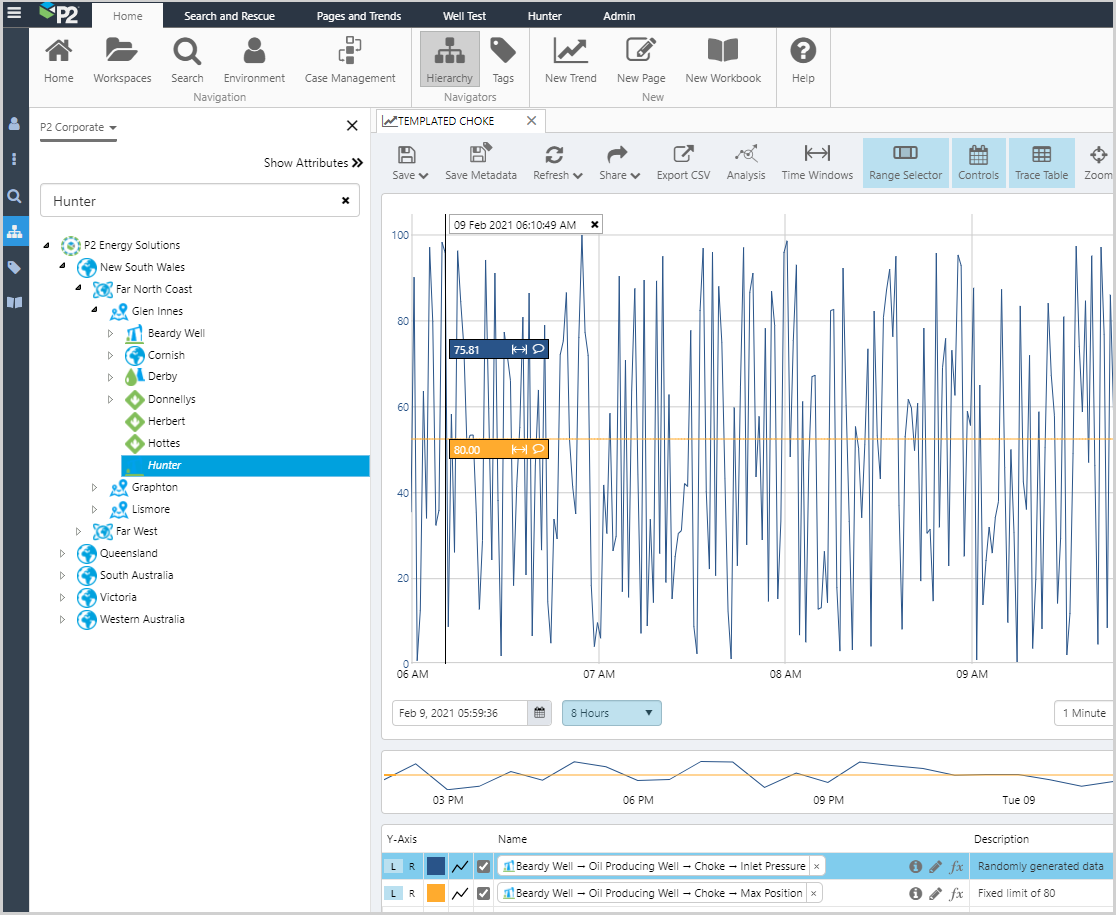
Task: Click the Time Windows icon
Action: pos(817,163)
